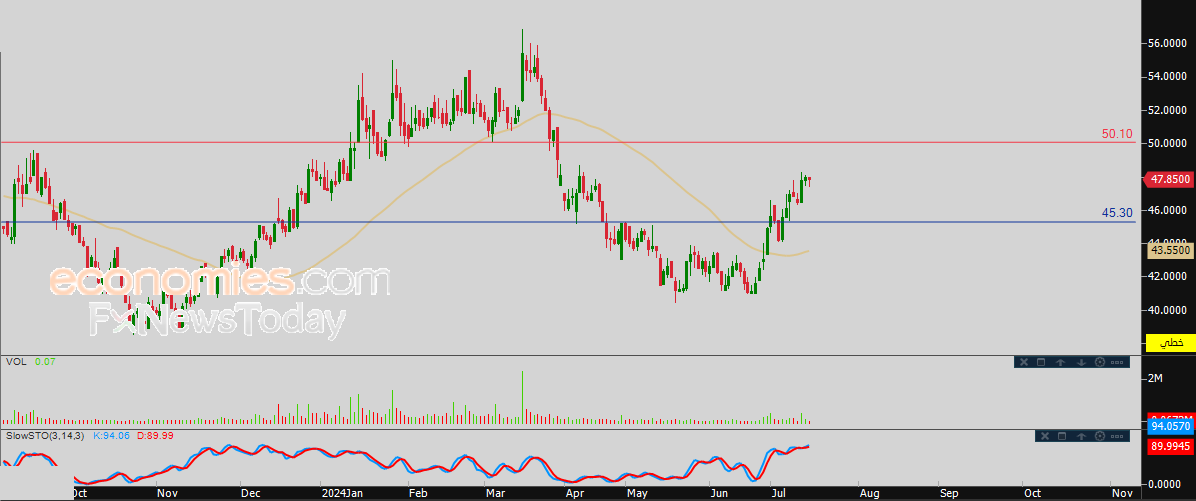Move the VOL panel down
The height and width of the screenshot is (501, 1196).
(1082, 362)
